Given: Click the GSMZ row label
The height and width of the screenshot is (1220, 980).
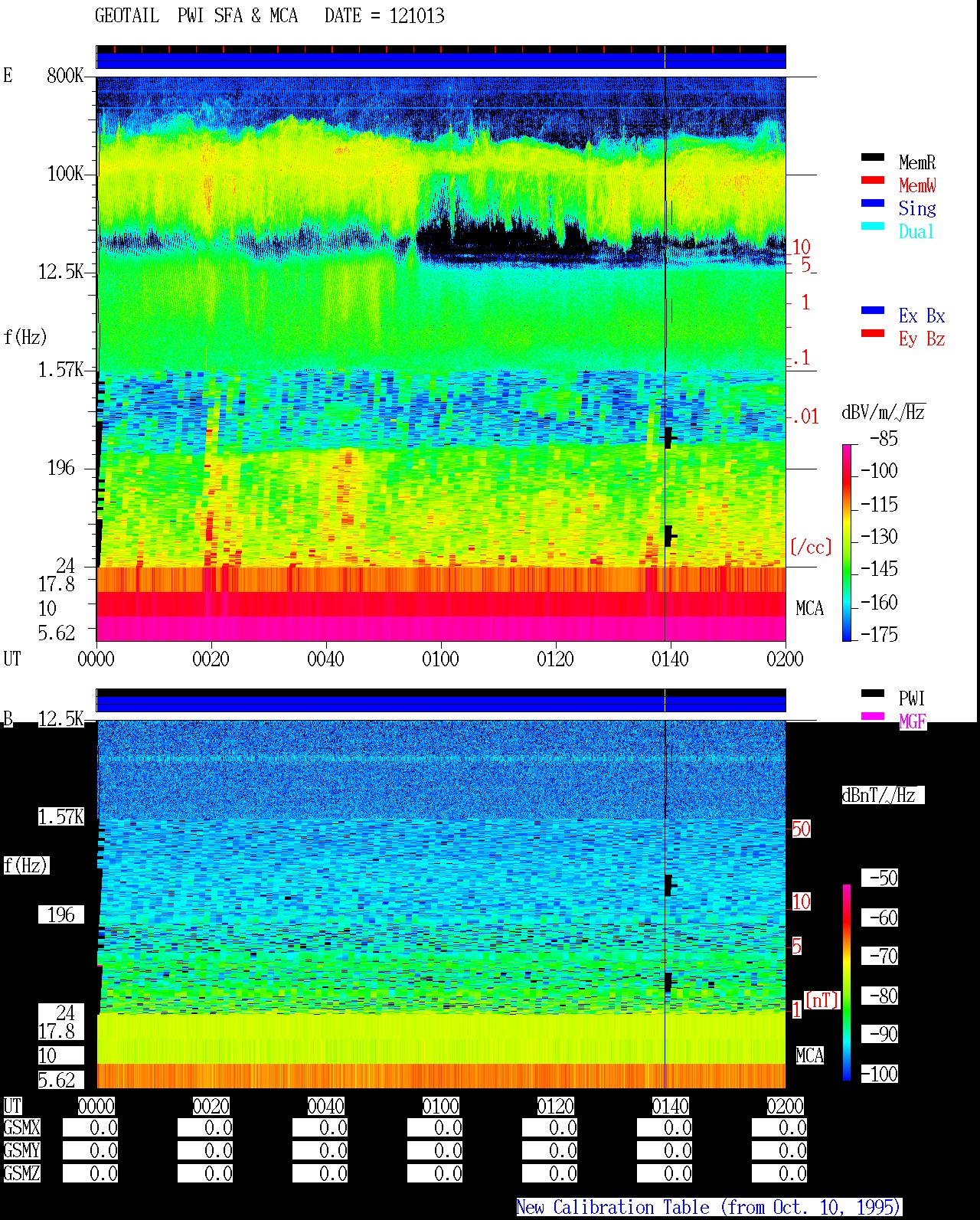Looking at the screenshot, I should pyautogui.click(x=22, y=1173).
